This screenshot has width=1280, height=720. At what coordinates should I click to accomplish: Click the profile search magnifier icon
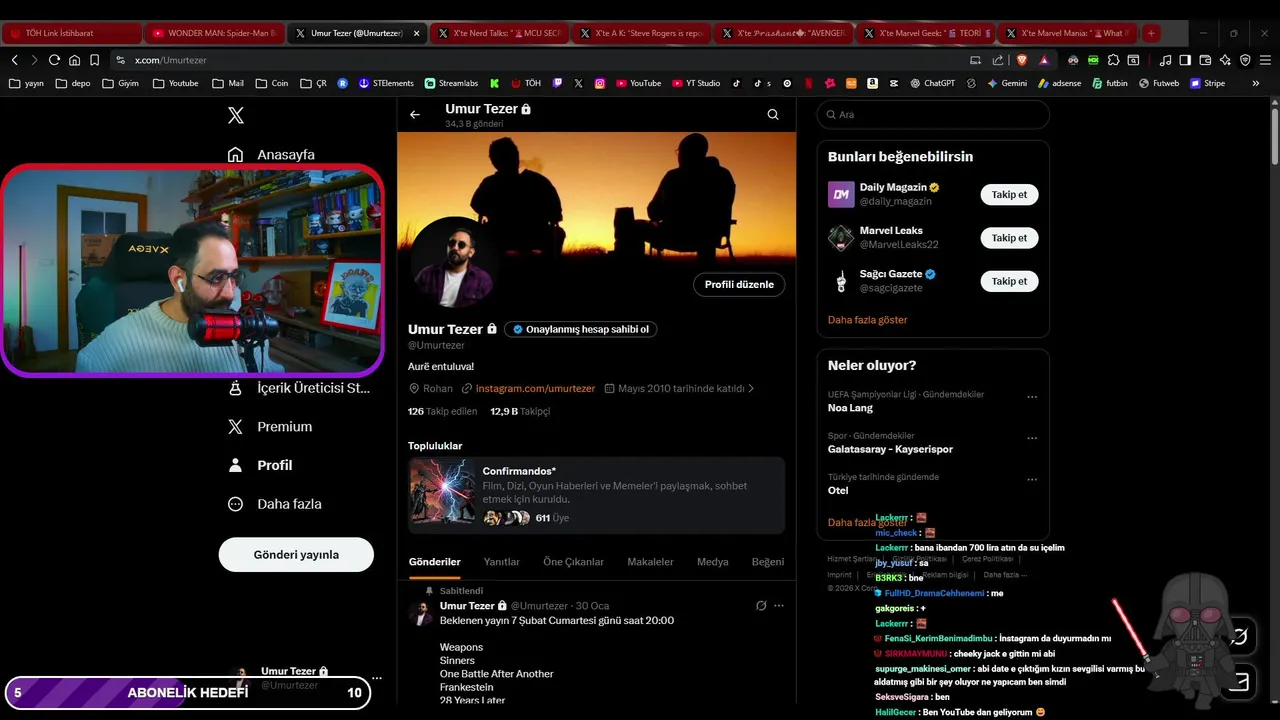click(x=773, y=115)
